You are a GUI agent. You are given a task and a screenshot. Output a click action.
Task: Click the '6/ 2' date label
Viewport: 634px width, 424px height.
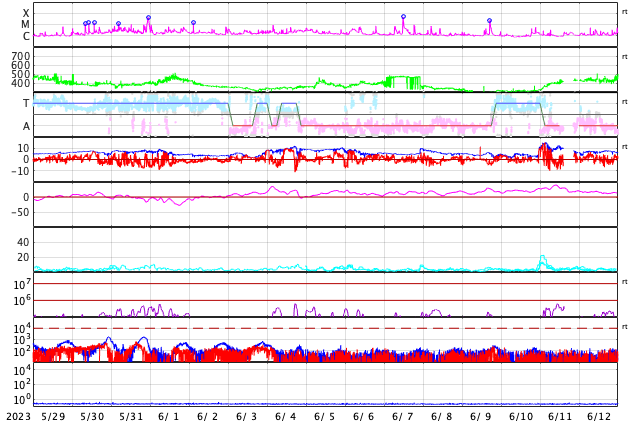point(207,416)
